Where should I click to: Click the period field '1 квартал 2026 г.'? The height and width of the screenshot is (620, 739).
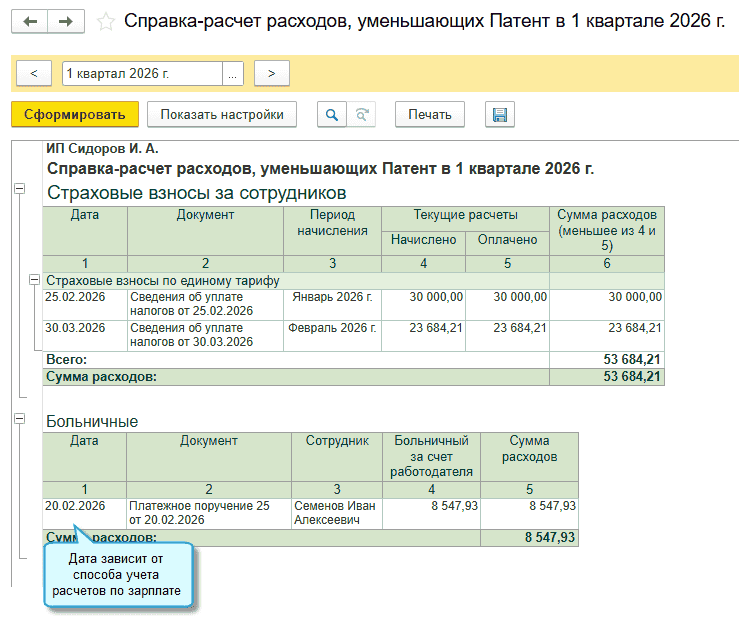pos(140,73)
